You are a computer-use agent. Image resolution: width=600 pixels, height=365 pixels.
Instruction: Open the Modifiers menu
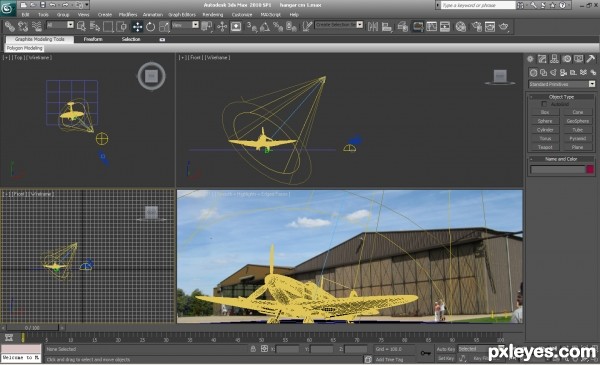[128, 15]
